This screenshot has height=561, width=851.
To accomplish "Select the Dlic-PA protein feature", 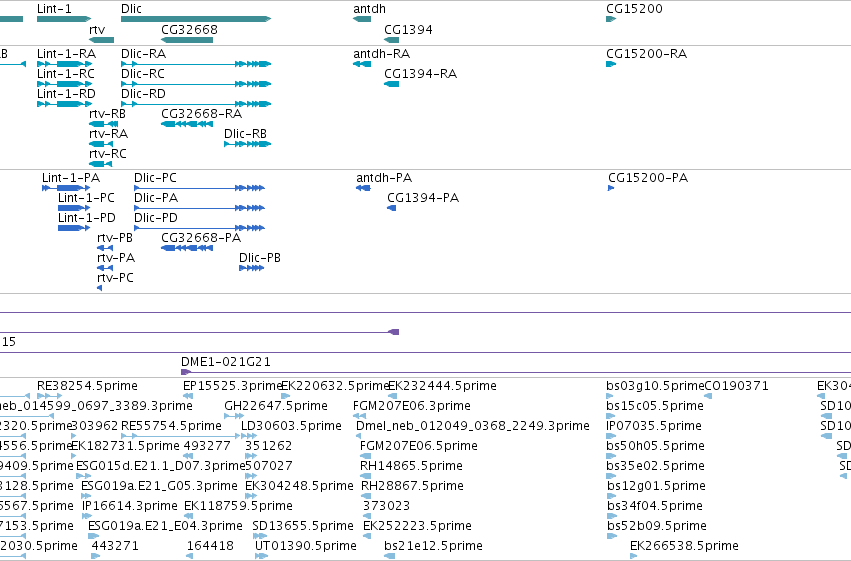I will 199,208.
